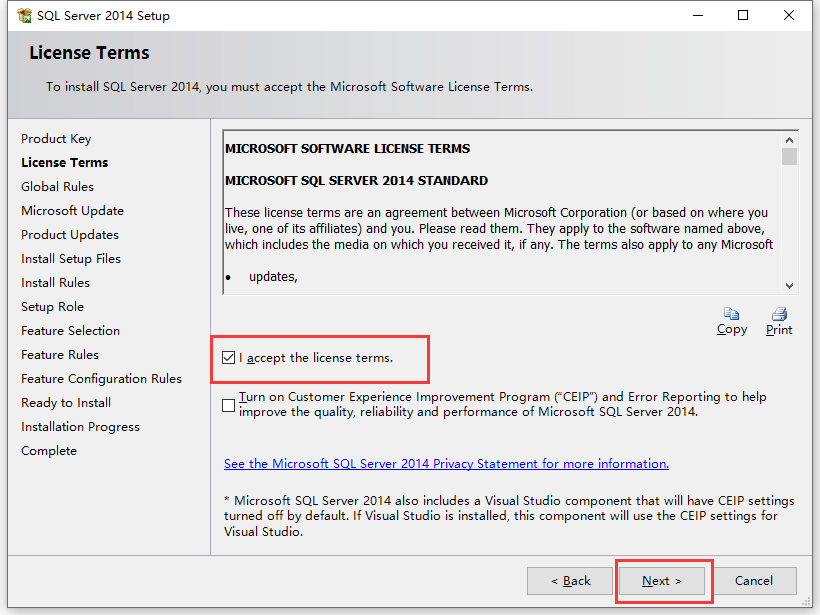Click the scrollbar up arrow on license text

788,139
